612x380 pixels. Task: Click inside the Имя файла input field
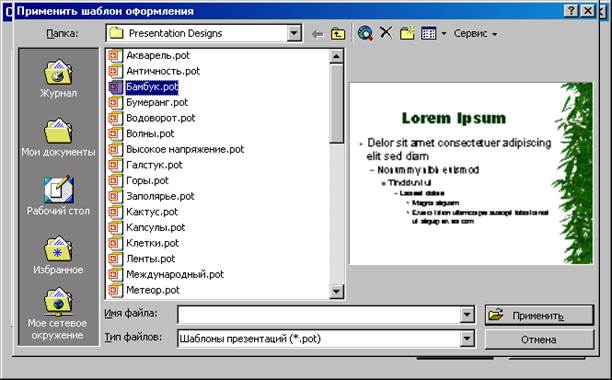(319, 315)
